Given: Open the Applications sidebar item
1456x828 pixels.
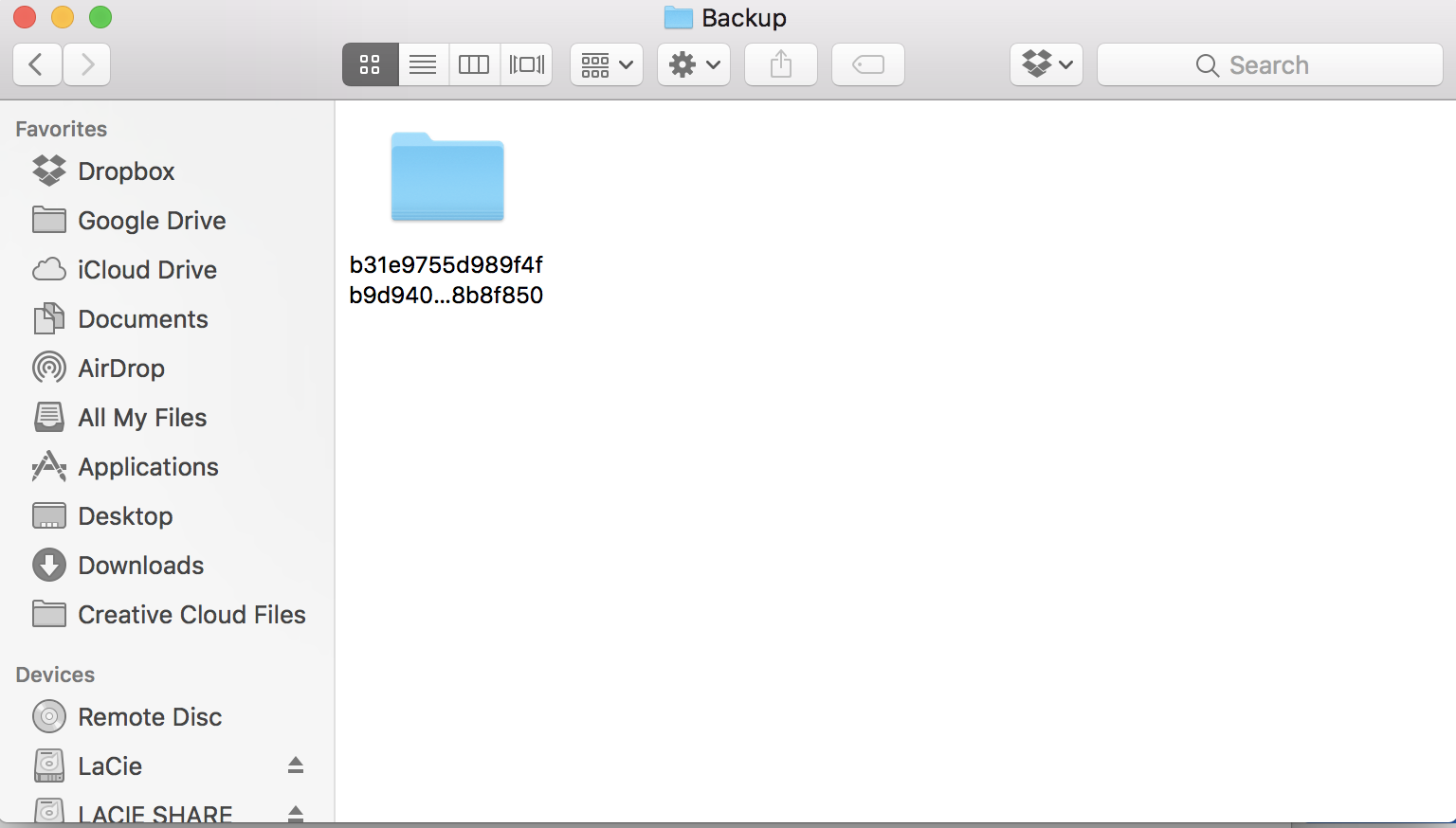Looking at the screenshot, I should pyautogui.click(x=147, y=466).
